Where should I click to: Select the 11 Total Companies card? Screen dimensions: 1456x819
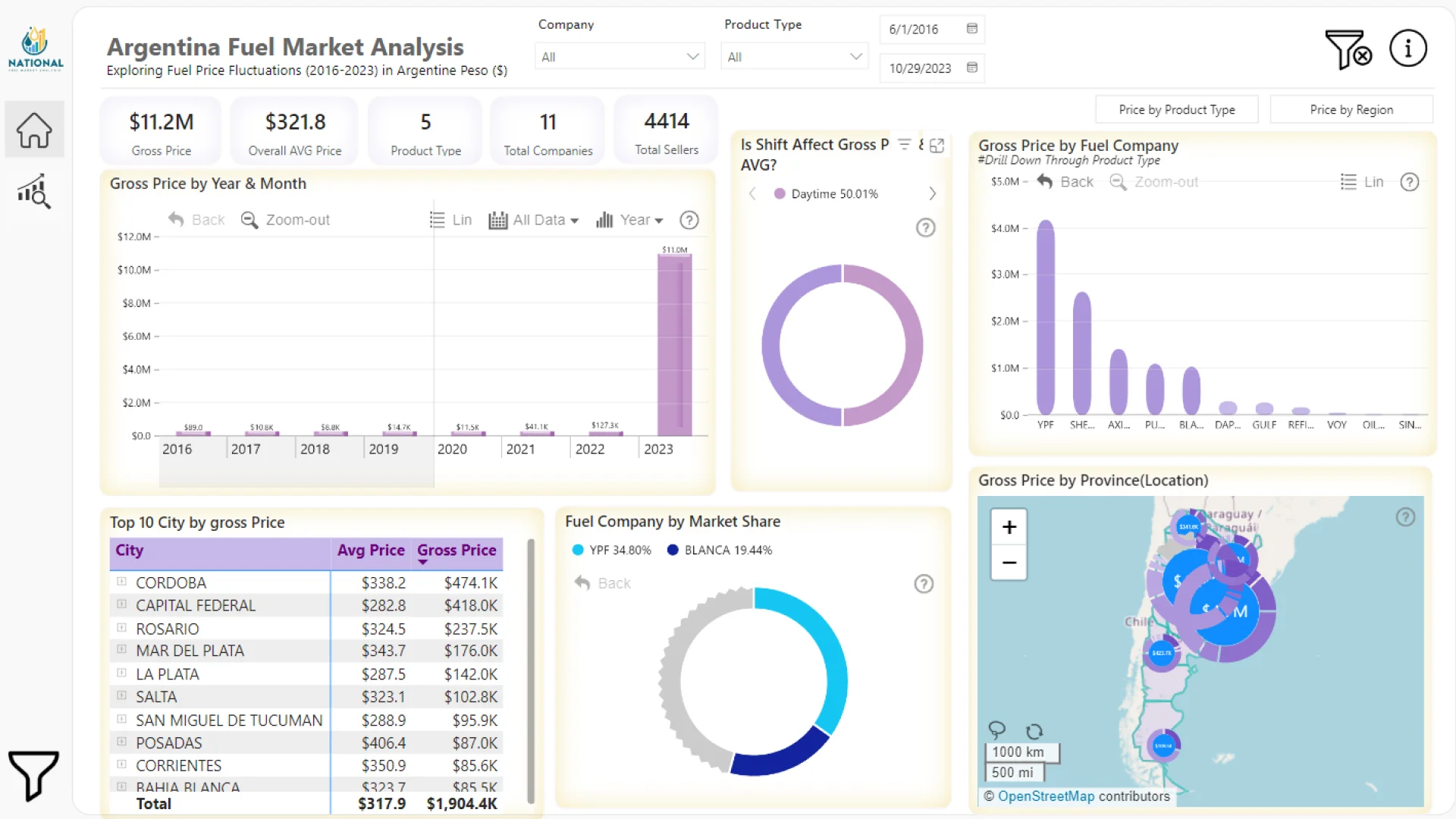548,130
